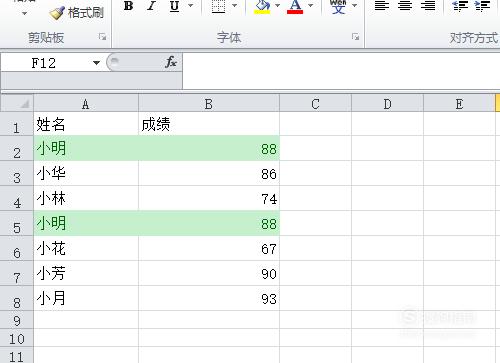Open Name Box dropdown arrow
The image size is (500, 363).
point(96,63)
